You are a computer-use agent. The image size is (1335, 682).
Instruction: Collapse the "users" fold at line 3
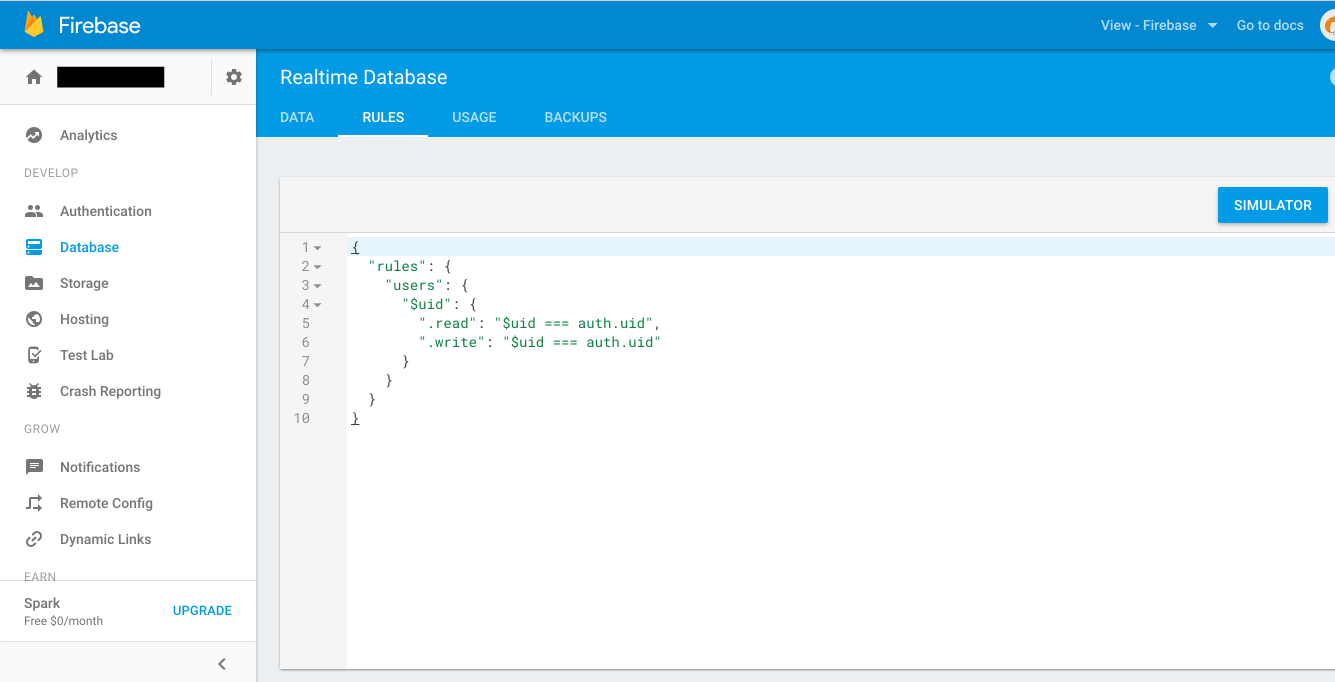click(317, 285)
